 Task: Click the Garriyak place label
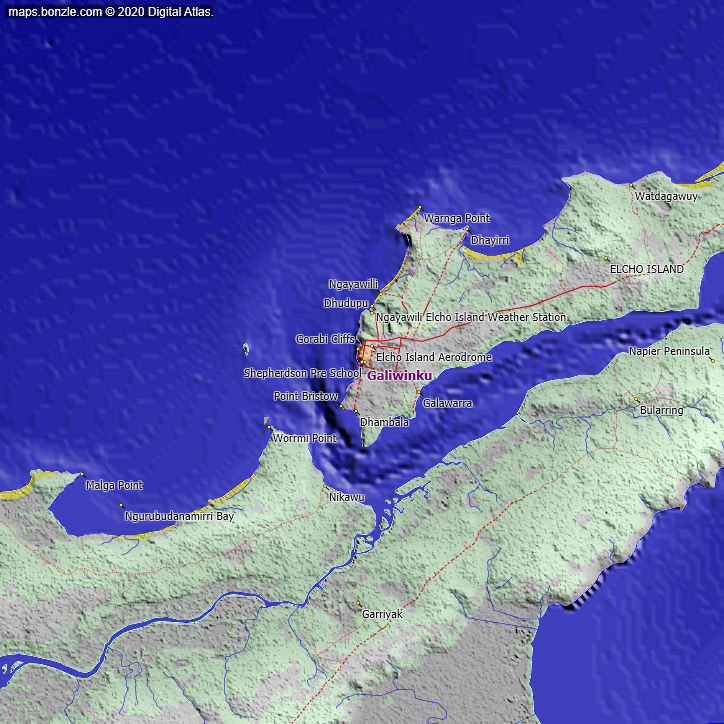pyautogui.click(x=382, y=614)
